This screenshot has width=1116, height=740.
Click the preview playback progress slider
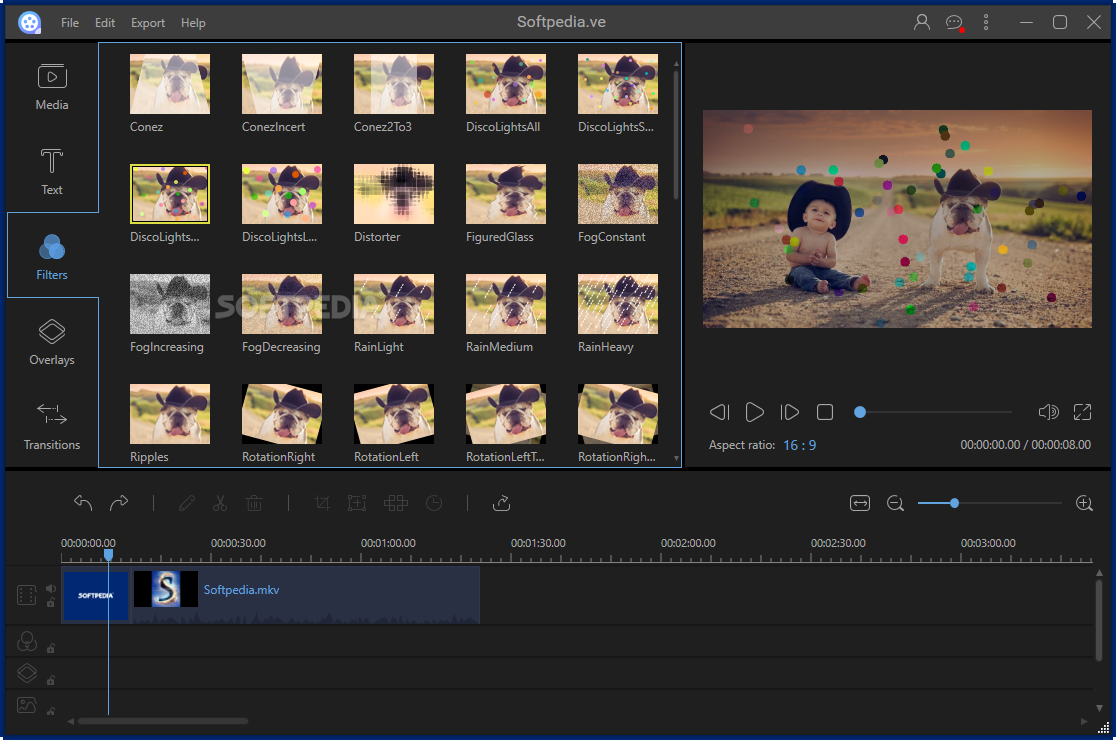[932, 412]
